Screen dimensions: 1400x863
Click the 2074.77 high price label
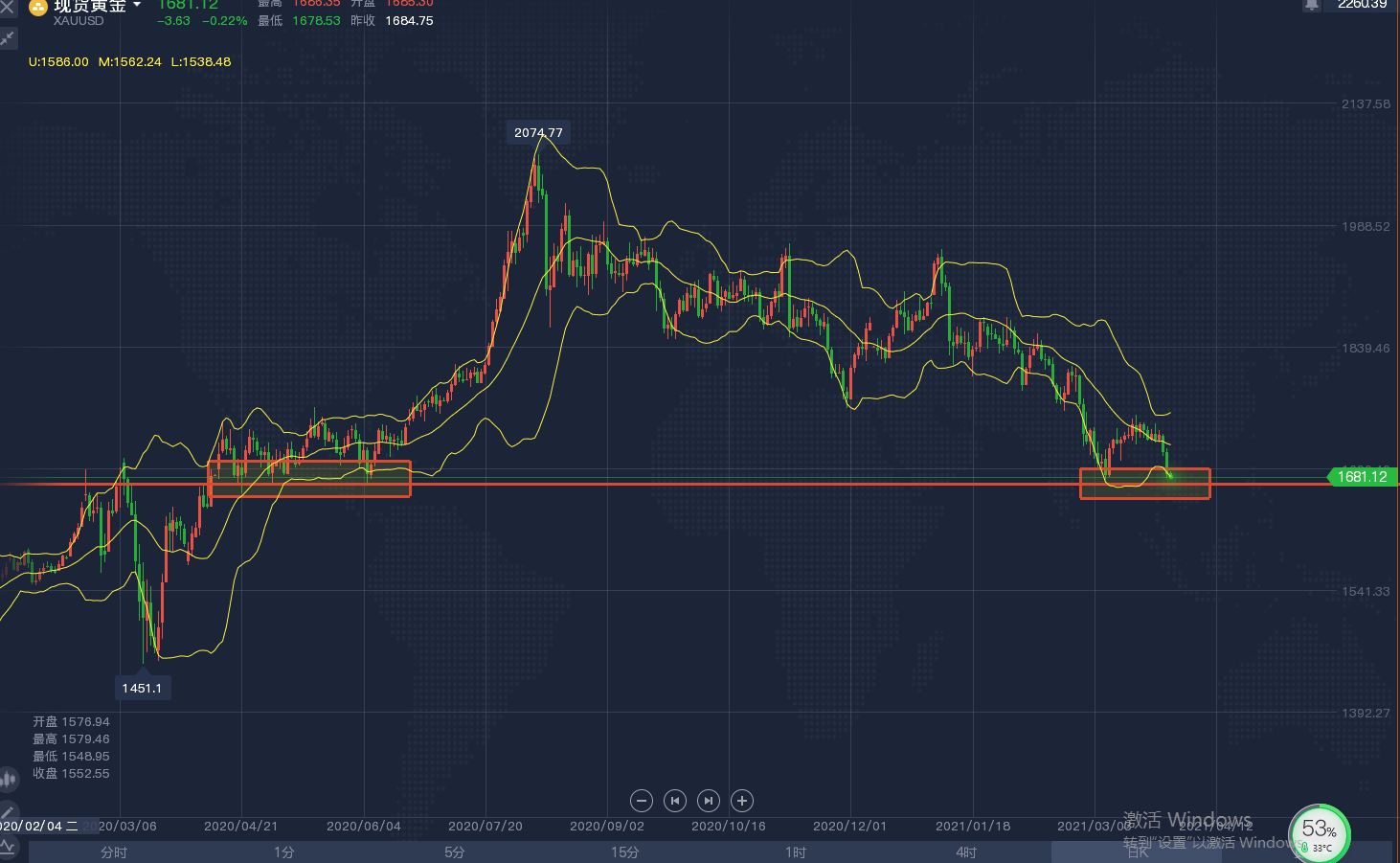click(x=538, y=133)
